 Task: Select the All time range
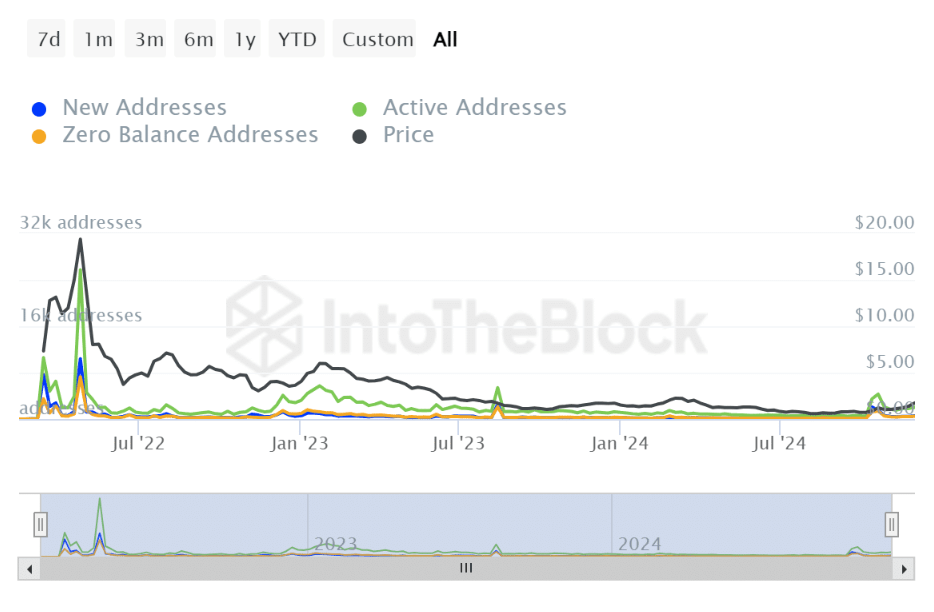[x=445, y=39]
